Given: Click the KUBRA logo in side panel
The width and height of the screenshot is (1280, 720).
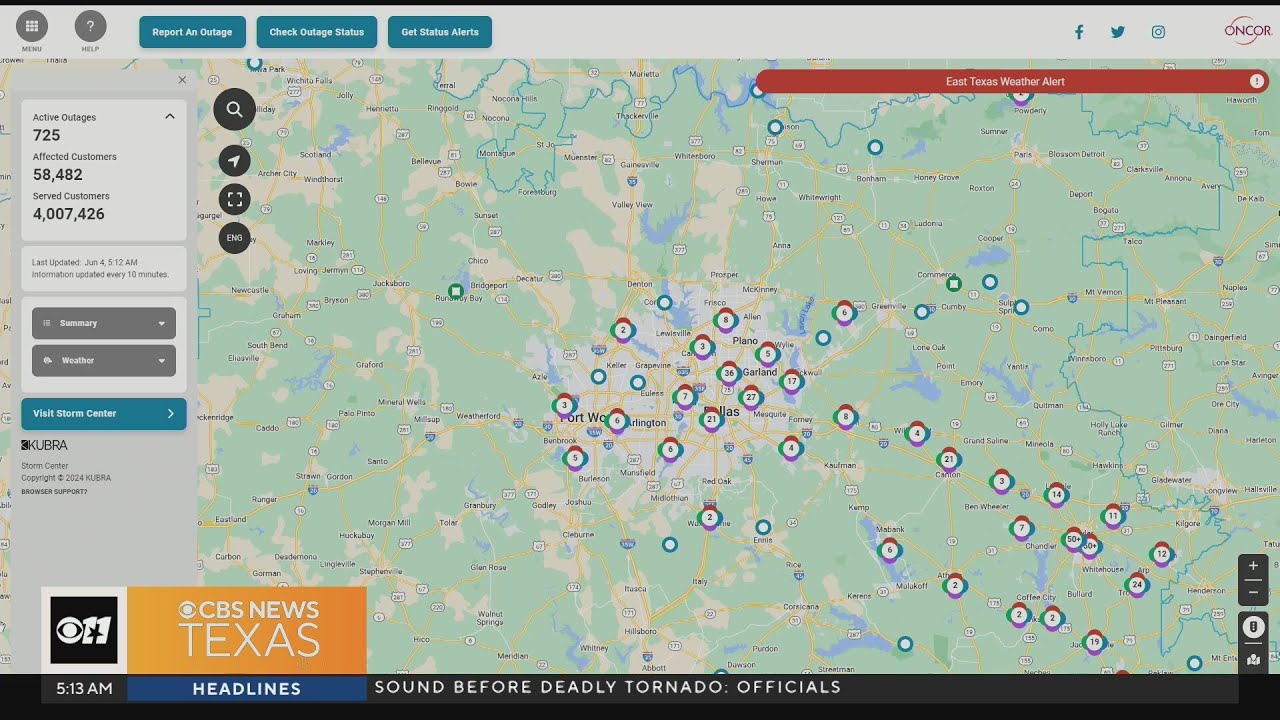Looking at the screenshot, I should click(45, 445).
